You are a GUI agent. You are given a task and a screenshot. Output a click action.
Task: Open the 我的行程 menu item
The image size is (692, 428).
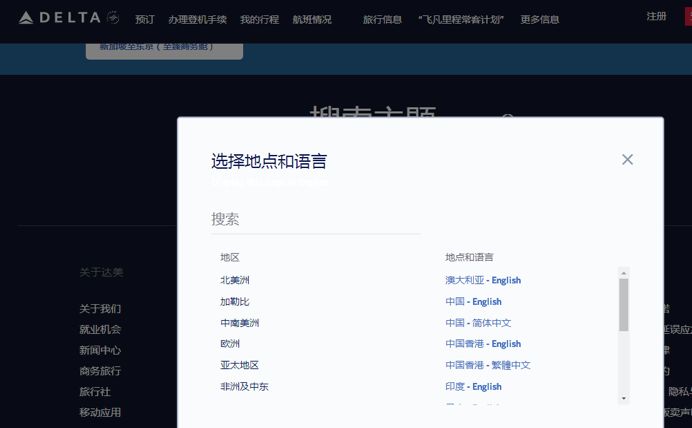click(260, 19)
